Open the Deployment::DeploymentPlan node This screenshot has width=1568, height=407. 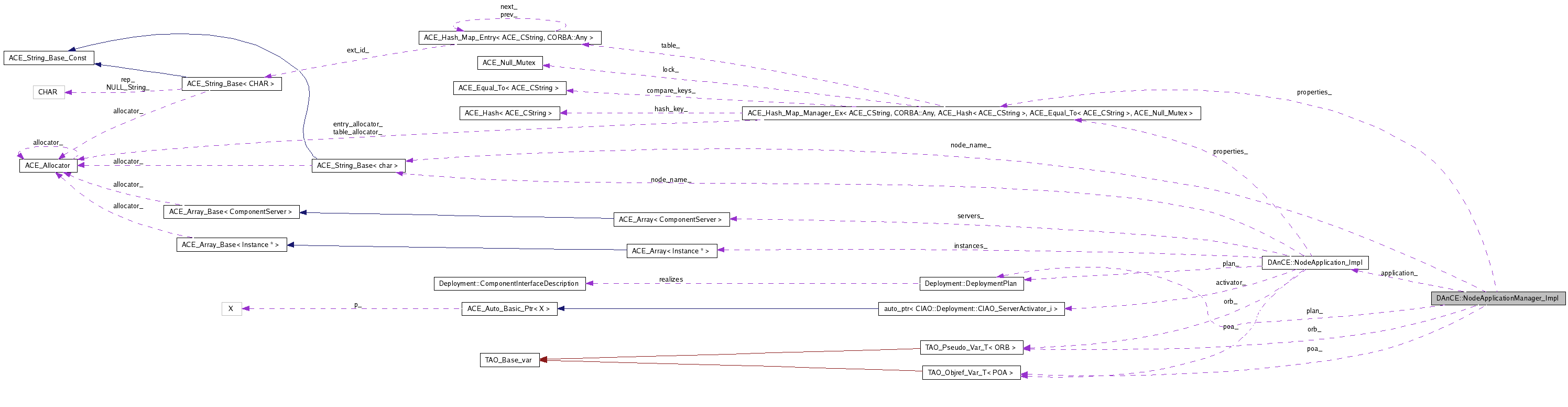(x=971, y=284)
